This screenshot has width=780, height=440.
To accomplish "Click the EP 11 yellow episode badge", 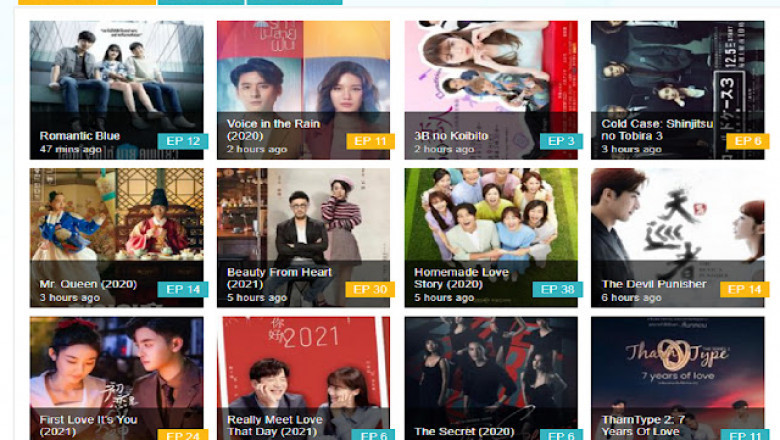I will [x=370, y=141].
